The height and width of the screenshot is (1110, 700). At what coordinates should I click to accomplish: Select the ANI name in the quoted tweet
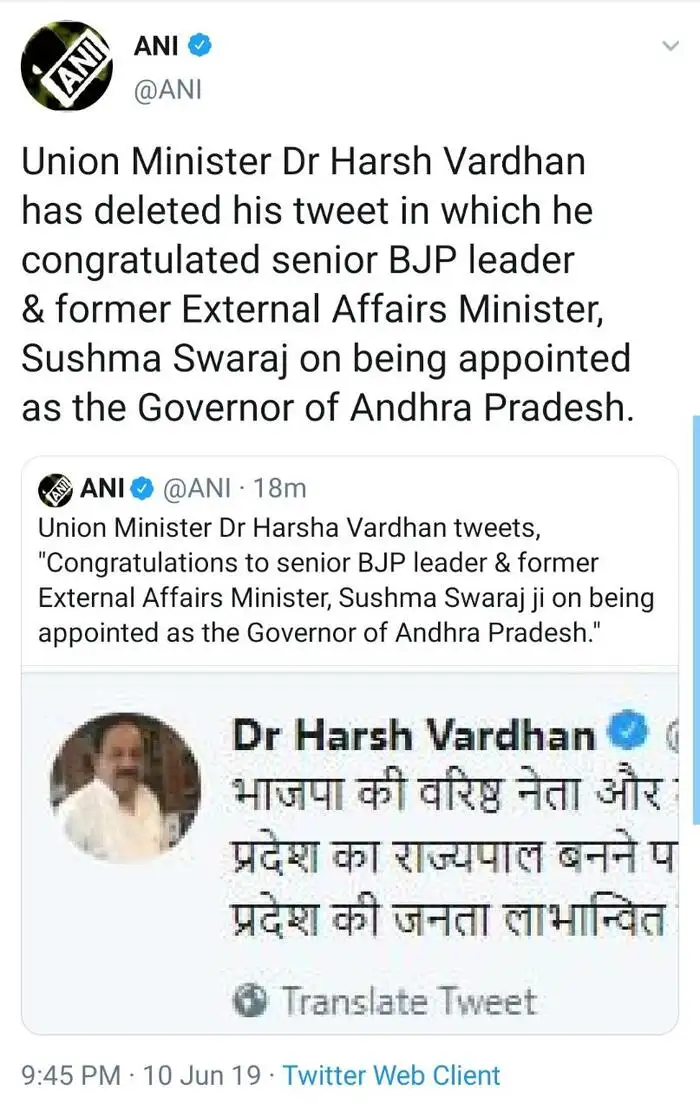point(102,489)
